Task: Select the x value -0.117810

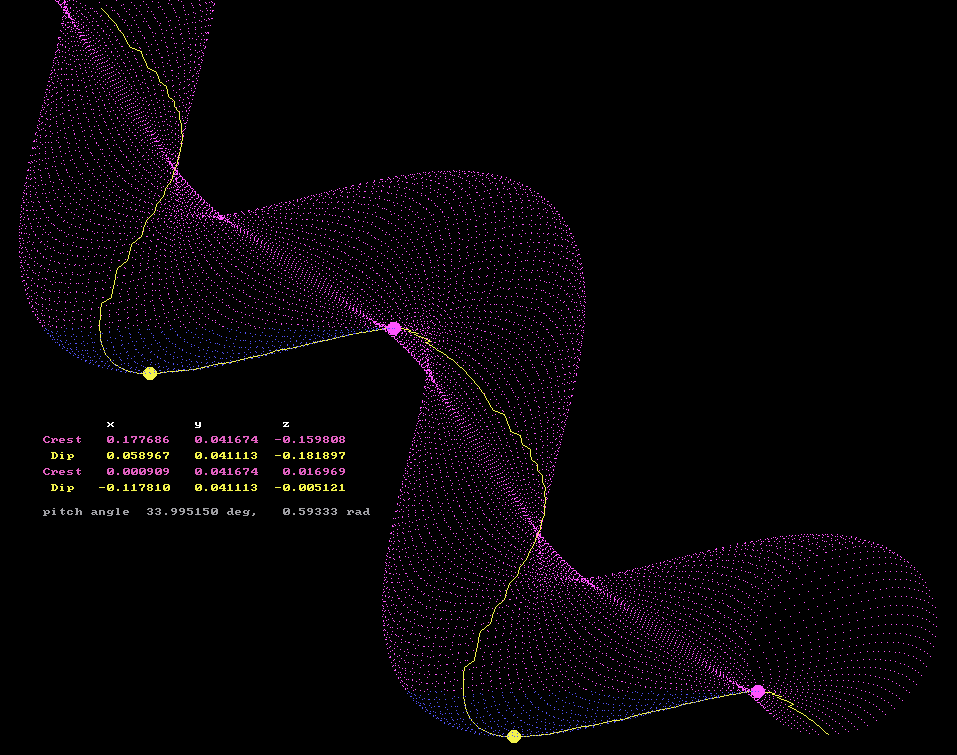Action: [134, 488]
